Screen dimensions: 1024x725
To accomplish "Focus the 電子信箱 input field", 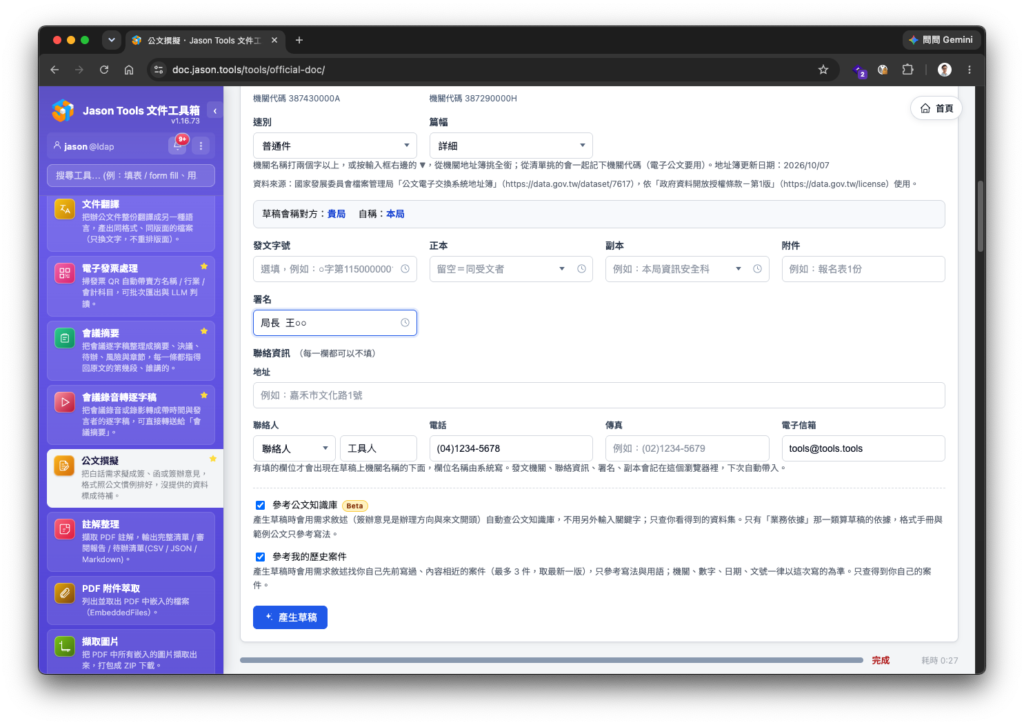I will (863, 449).
